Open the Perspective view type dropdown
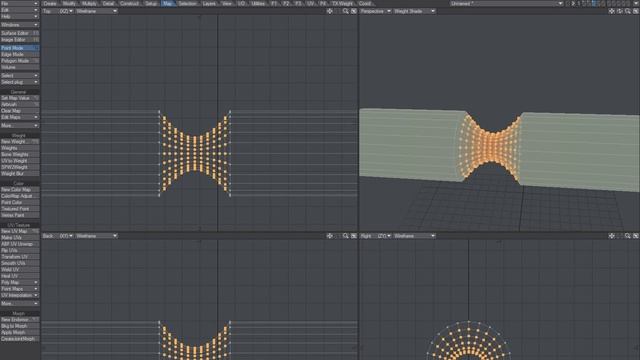Image resolution: width=640 pixels, height=360 pixels. point(376,11)
